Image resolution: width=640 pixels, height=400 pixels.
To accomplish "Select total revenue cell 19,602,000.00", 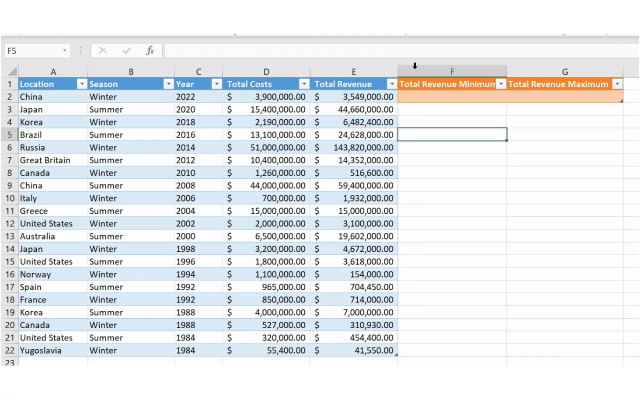I will point(354,236).
